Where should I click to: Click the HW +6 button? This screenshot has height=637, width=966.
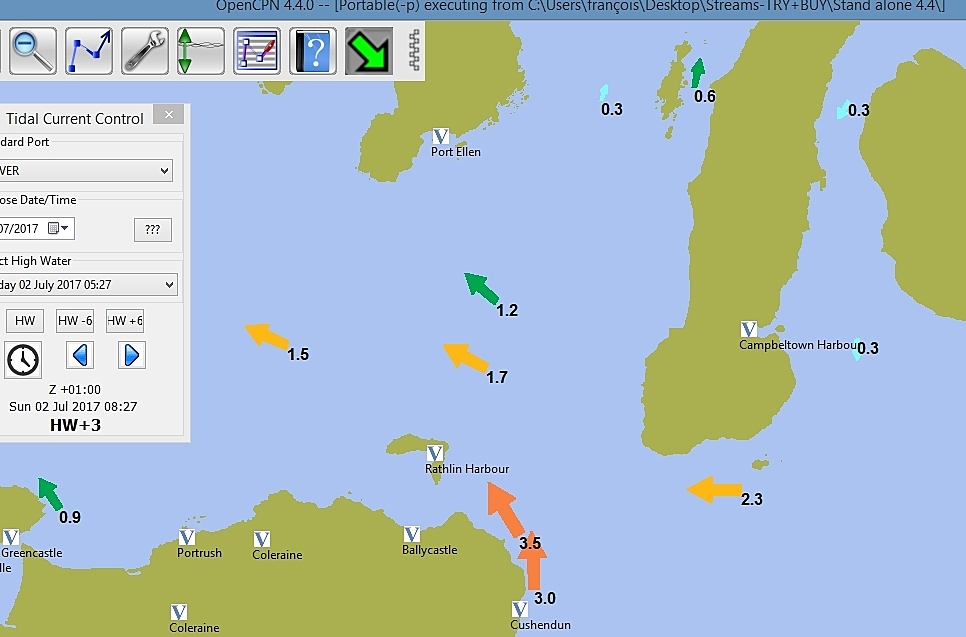(x=125, y=320)
